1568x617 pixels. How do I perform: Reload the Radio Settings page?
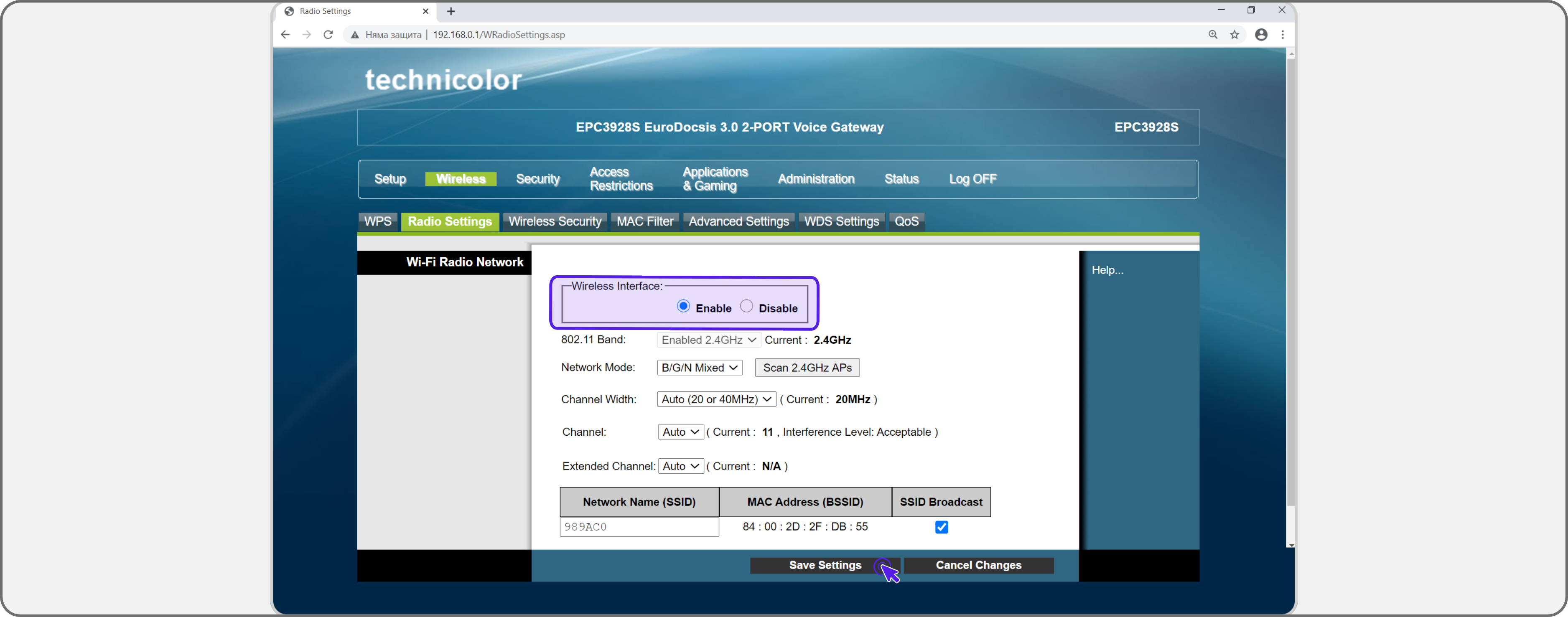328,35
